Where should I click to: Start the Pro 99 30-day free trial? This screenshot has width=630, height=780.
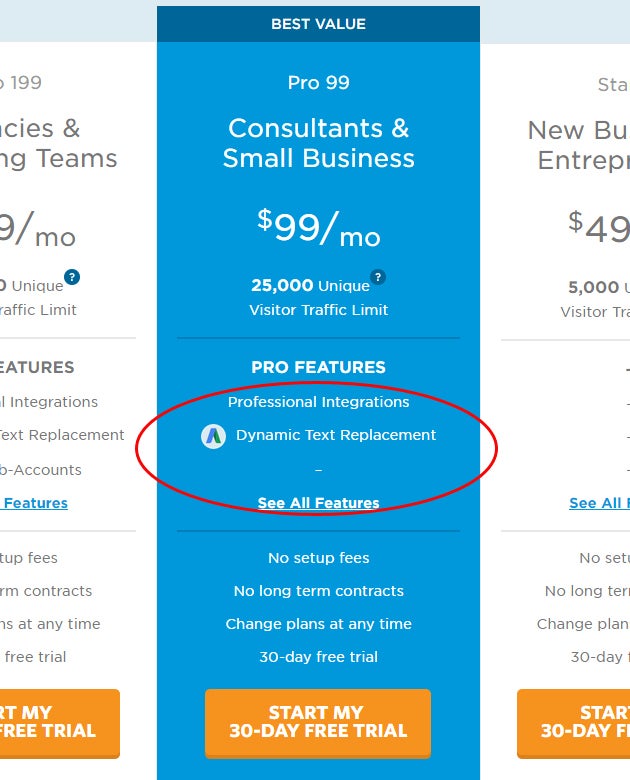pyautogui.click(x=318, y=723)
